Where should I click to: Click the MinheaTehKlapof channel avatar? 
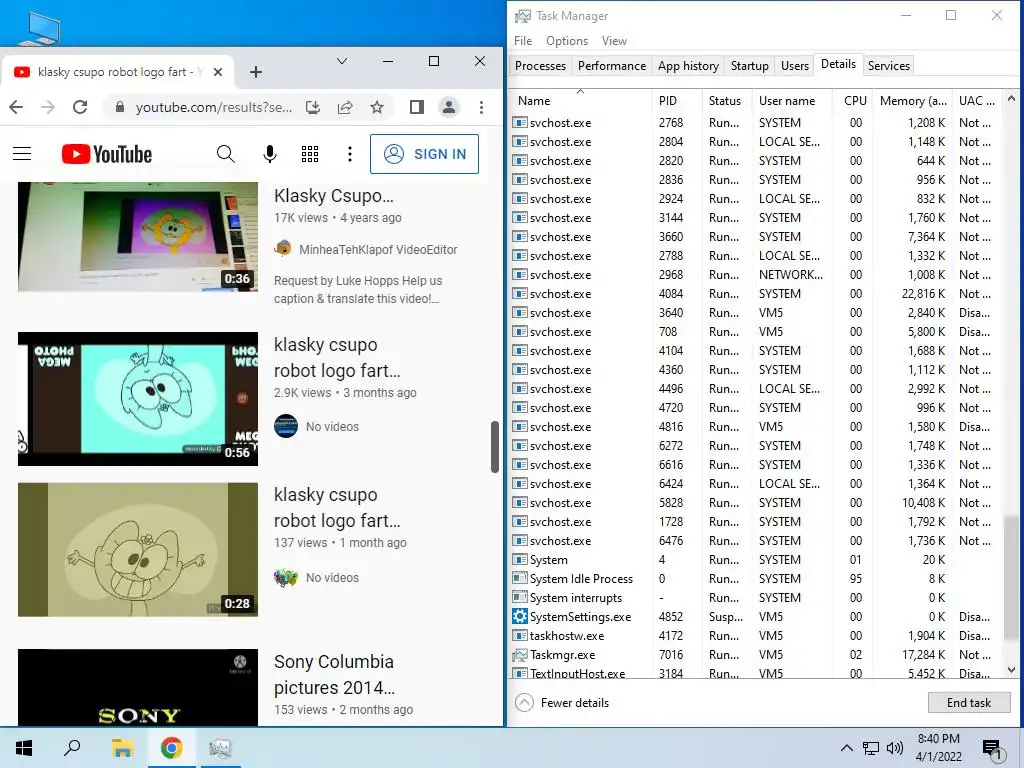tap(283, 249)
